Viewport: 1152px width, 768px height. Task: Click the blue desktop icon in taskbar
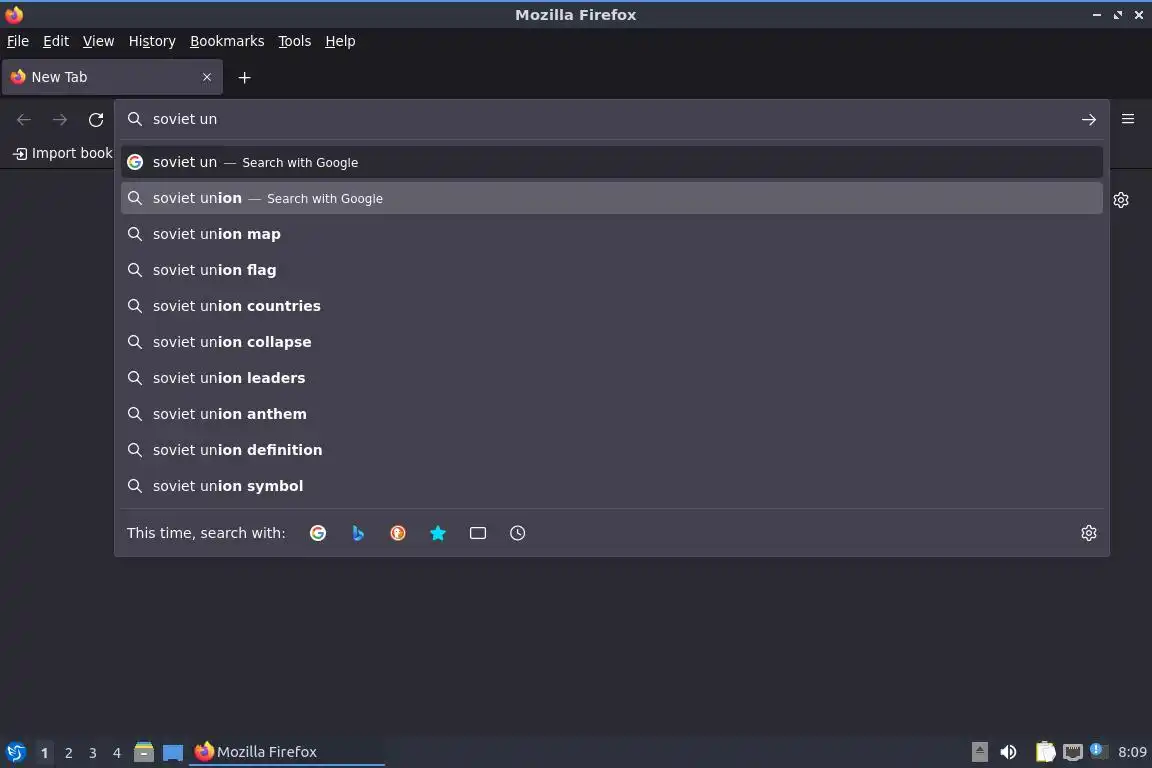(173, 753)
